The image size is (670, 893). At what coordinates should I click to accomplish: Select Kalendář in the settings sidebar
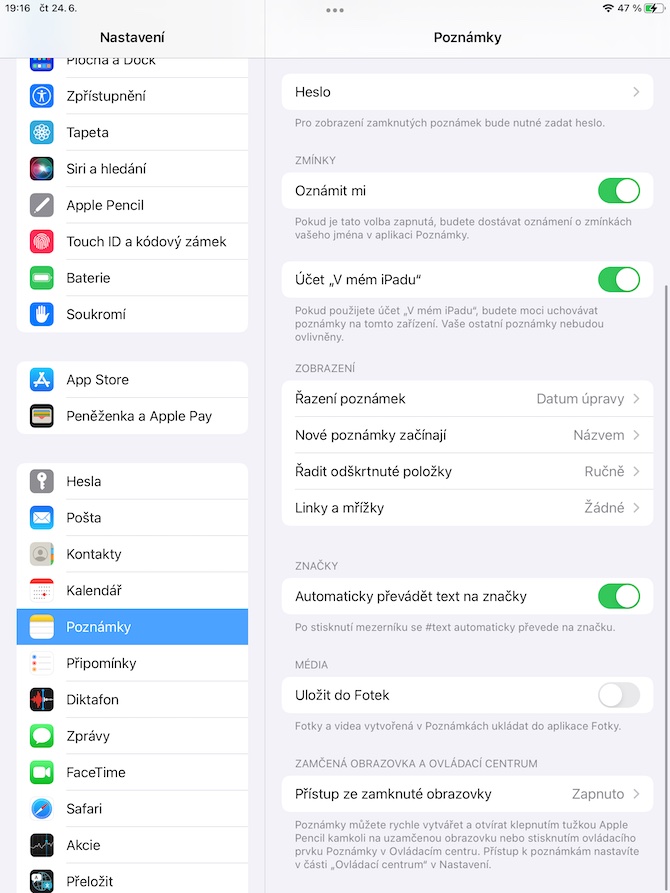tap(132, 591)
